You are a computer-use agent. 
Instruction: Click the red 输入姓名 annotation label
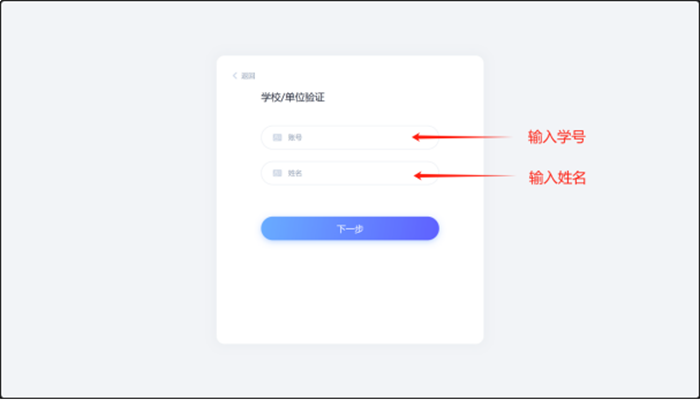click(x=557, y=178)
